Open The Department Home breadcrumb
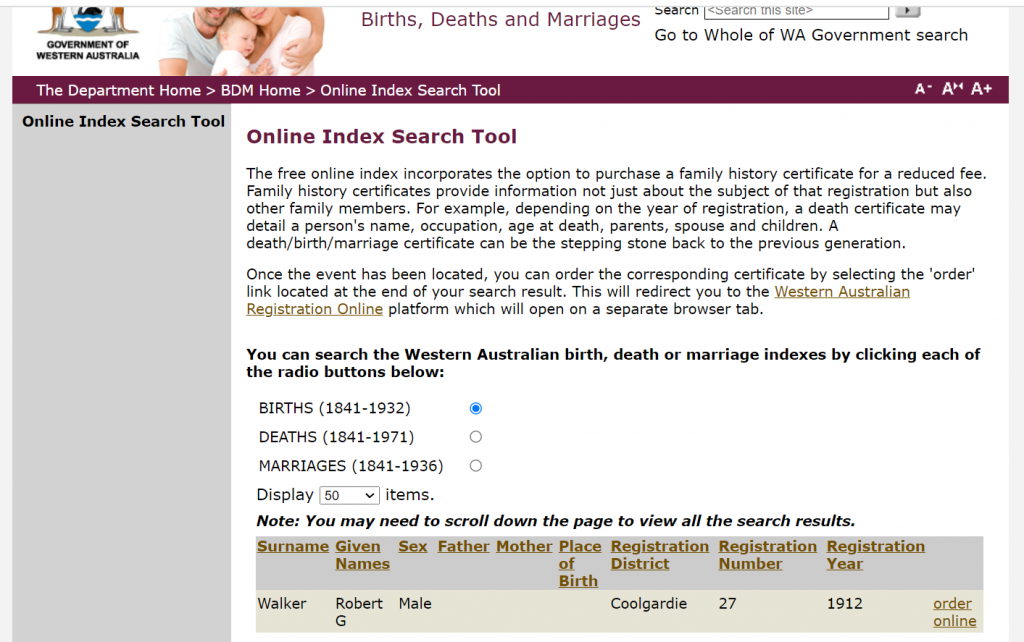Viewport: 1024px width, 642px height. 118,90
